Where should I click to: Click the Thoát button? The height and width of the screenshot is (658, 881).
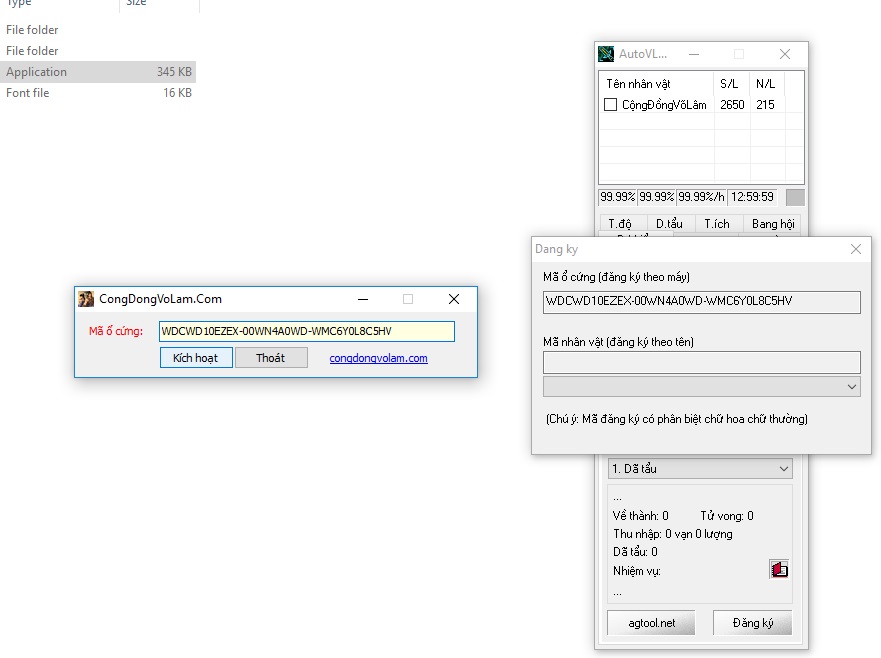pyautogui.click(x=271, y=358)
